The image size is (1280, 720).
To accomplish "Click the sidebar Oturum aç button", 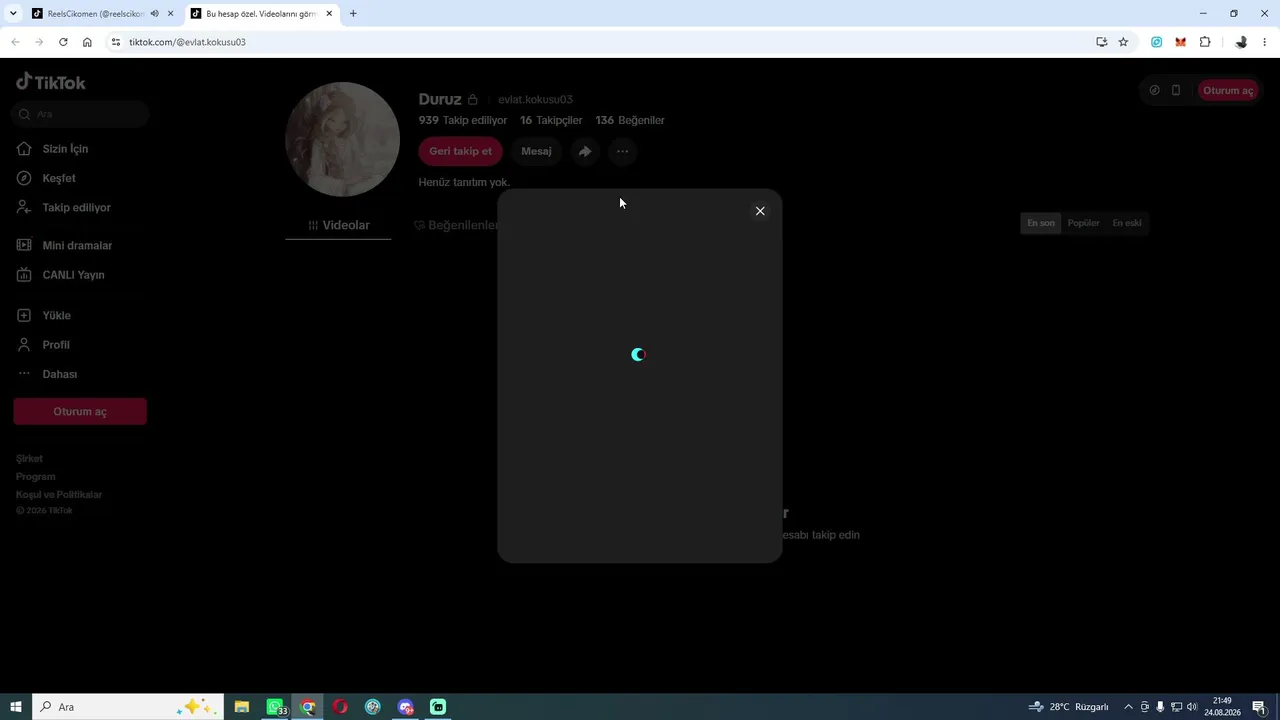I will pos(80,412).
